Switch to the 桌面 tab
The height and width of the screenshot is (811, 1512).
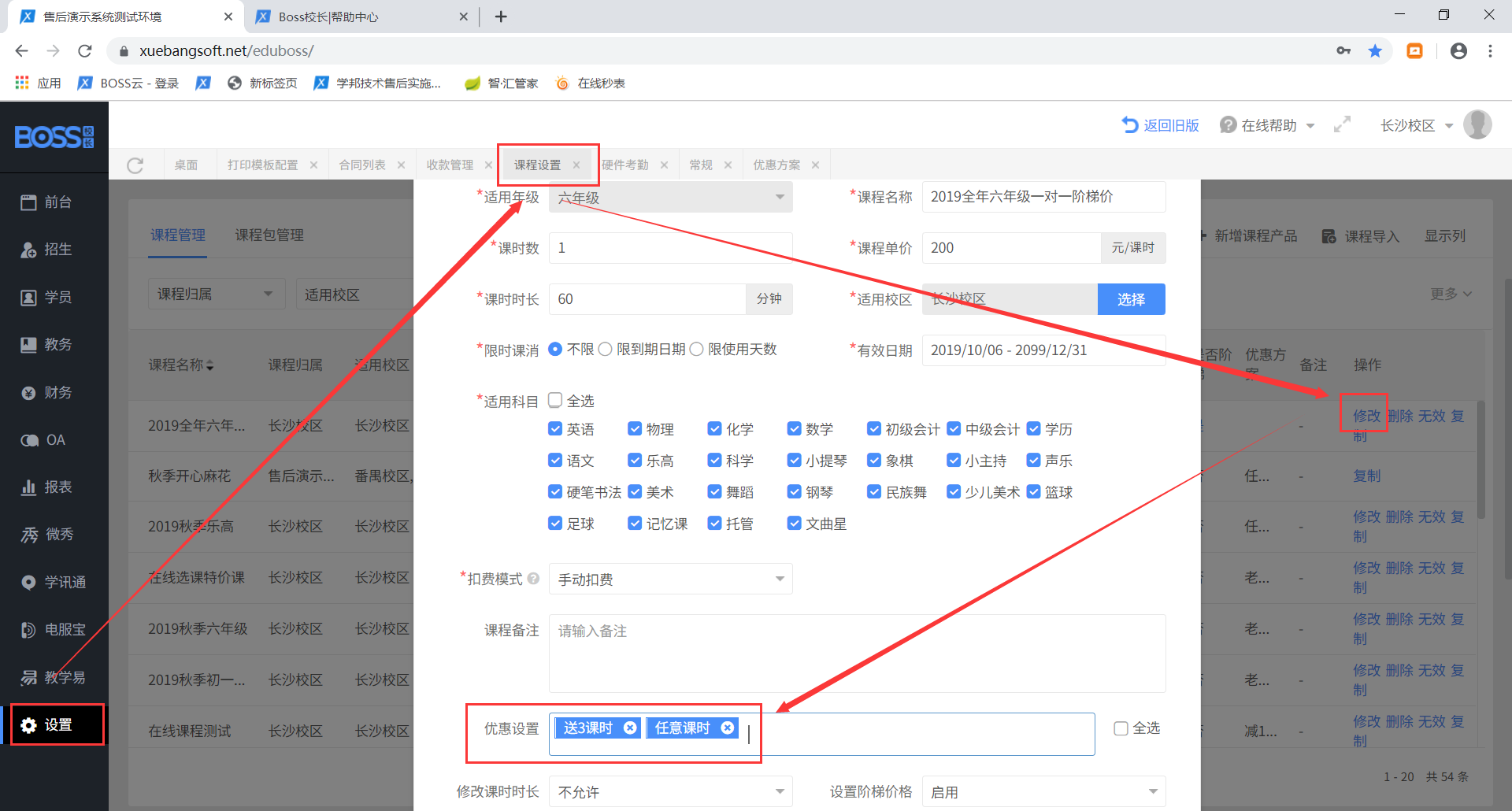click(187, 165)
